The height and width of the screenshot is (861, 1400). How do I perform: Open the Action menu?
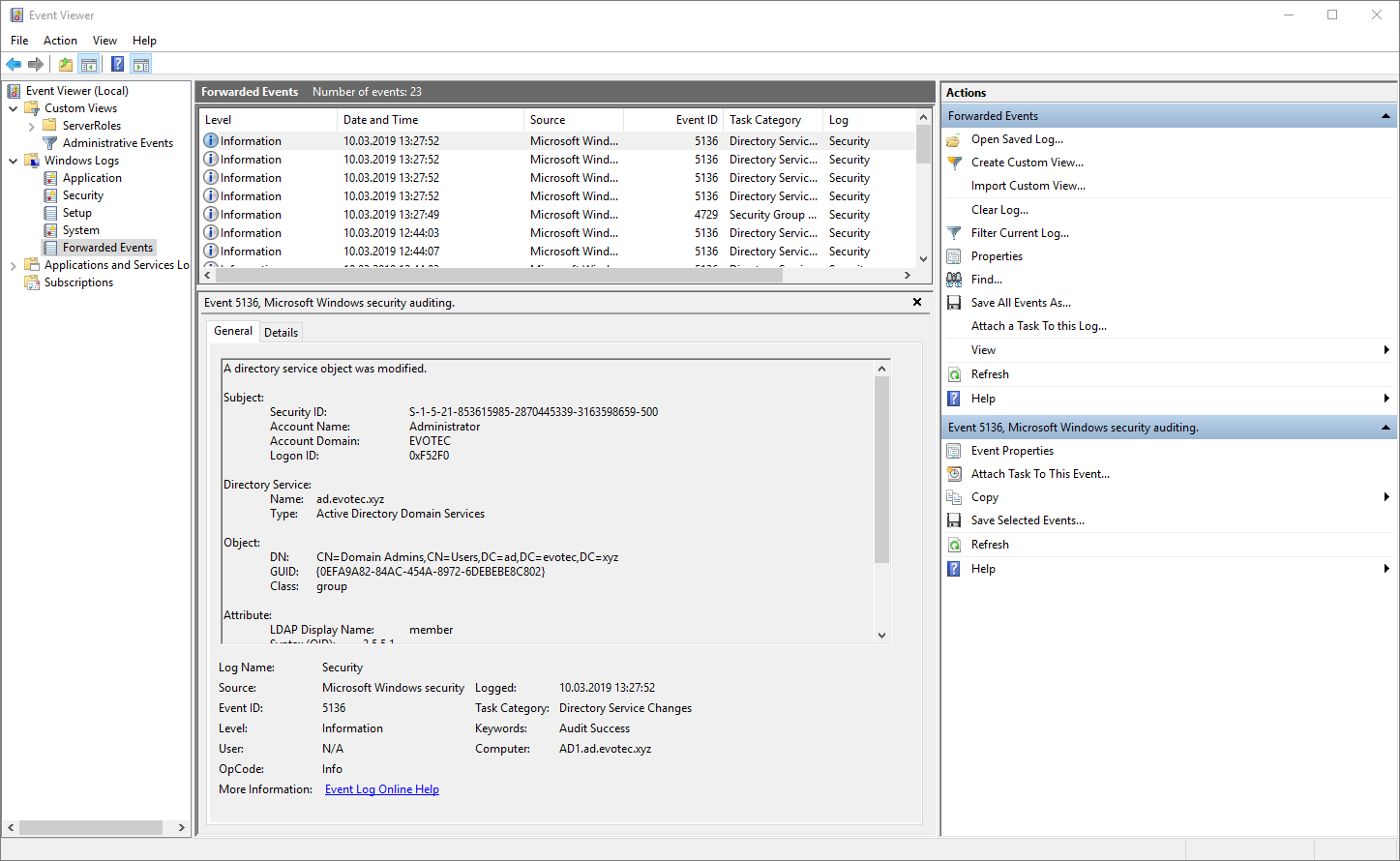60,40
